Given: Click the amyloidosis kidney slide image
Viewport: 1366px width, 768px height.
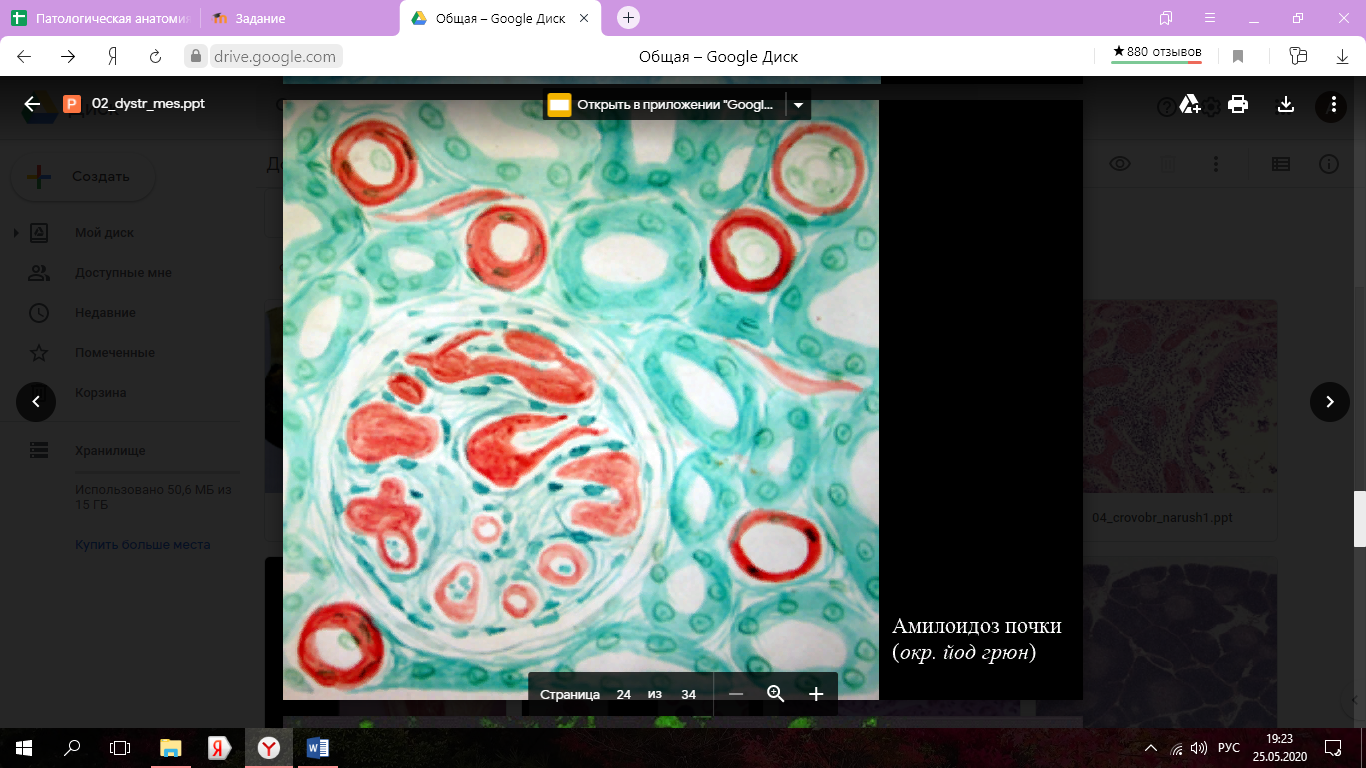Looking at the screenshot, I should coord(581,399).
